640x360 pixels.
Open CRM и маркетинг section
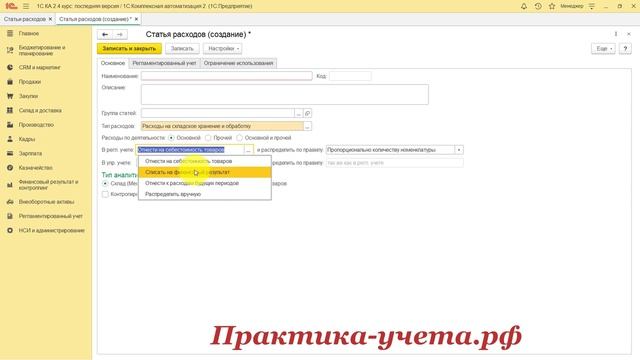tap(39, 67)
